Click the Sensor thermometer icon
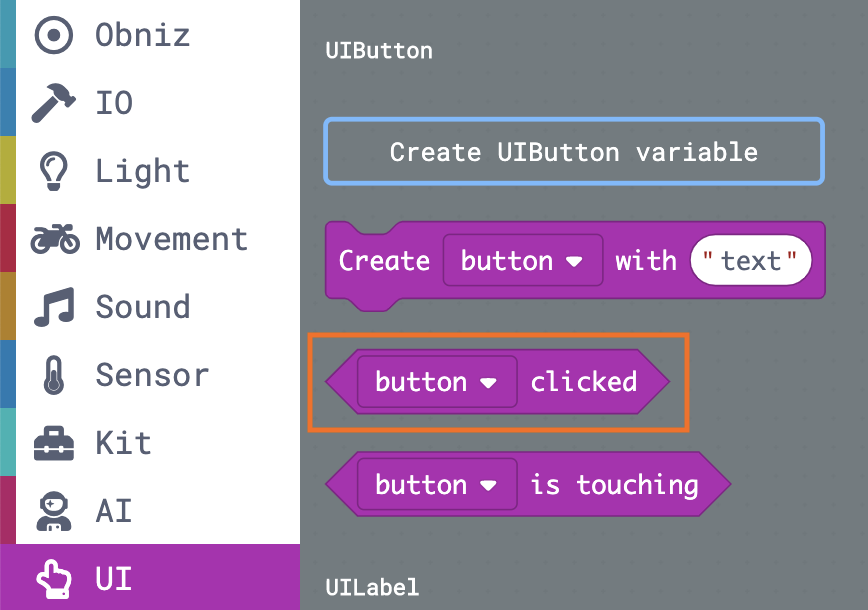This screenshot has width=868, height=610. (x=54, y=375)
